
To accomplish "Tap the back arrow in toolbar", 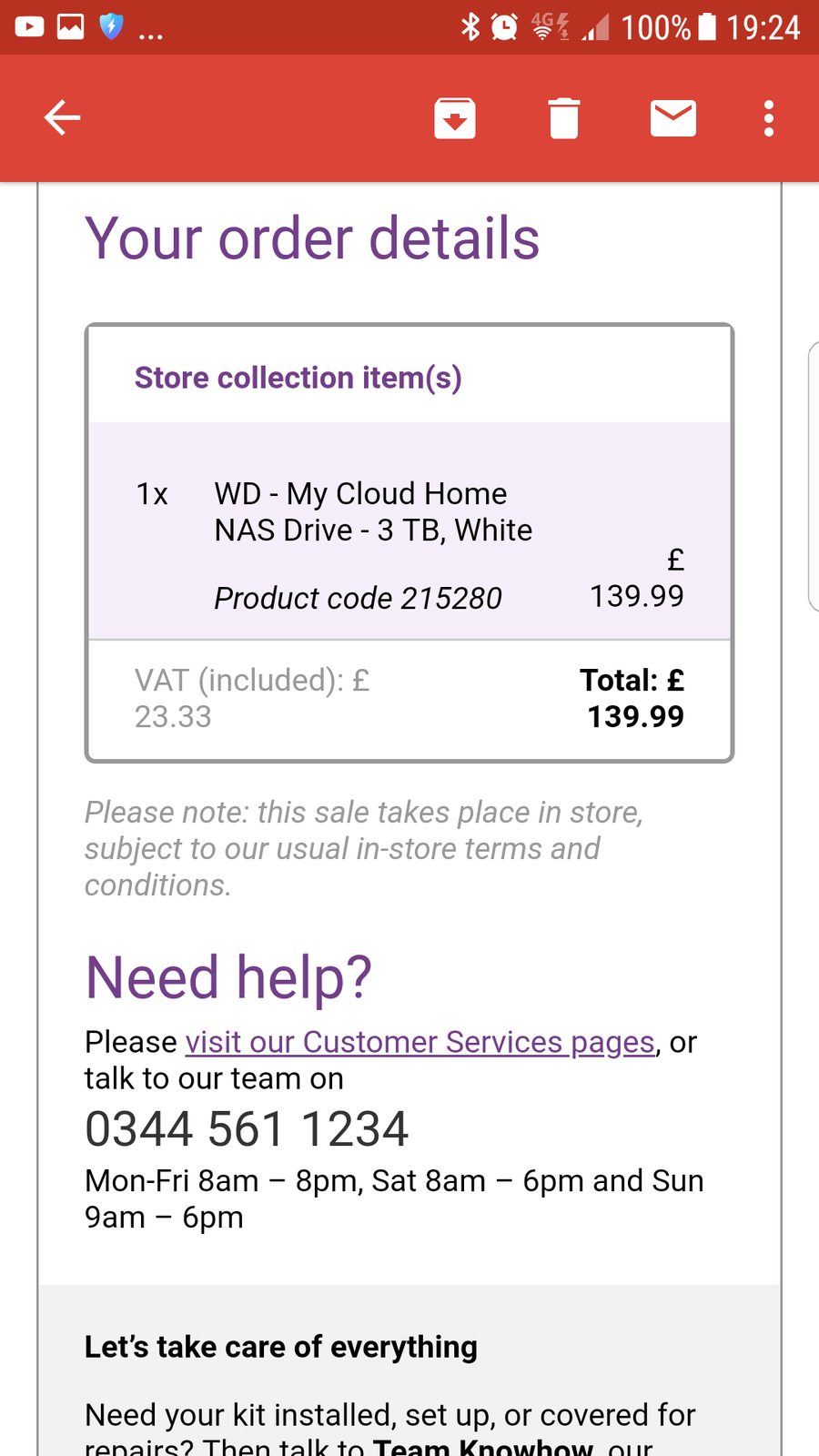I will tap(62, 118).
